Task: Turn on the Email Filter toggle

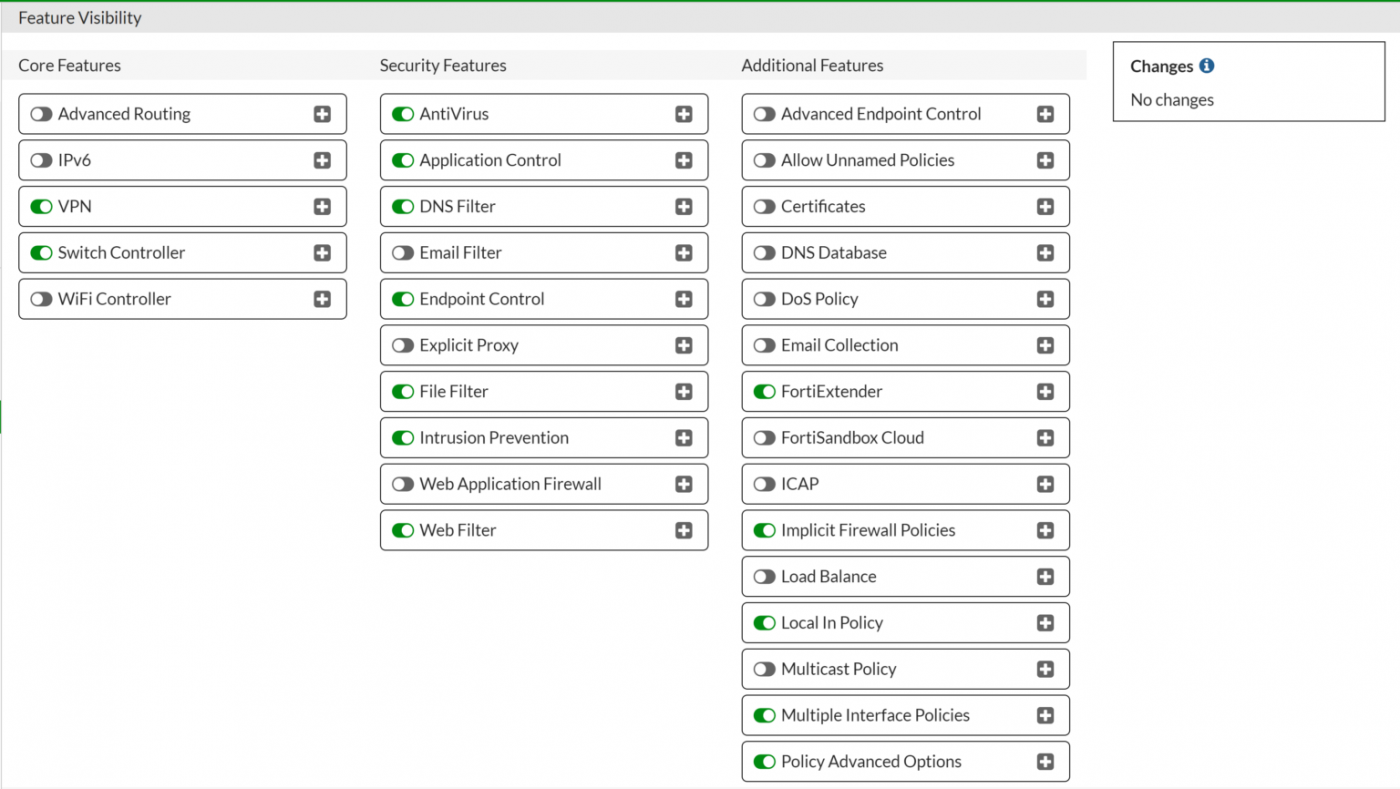Action: tap(403, 253)
